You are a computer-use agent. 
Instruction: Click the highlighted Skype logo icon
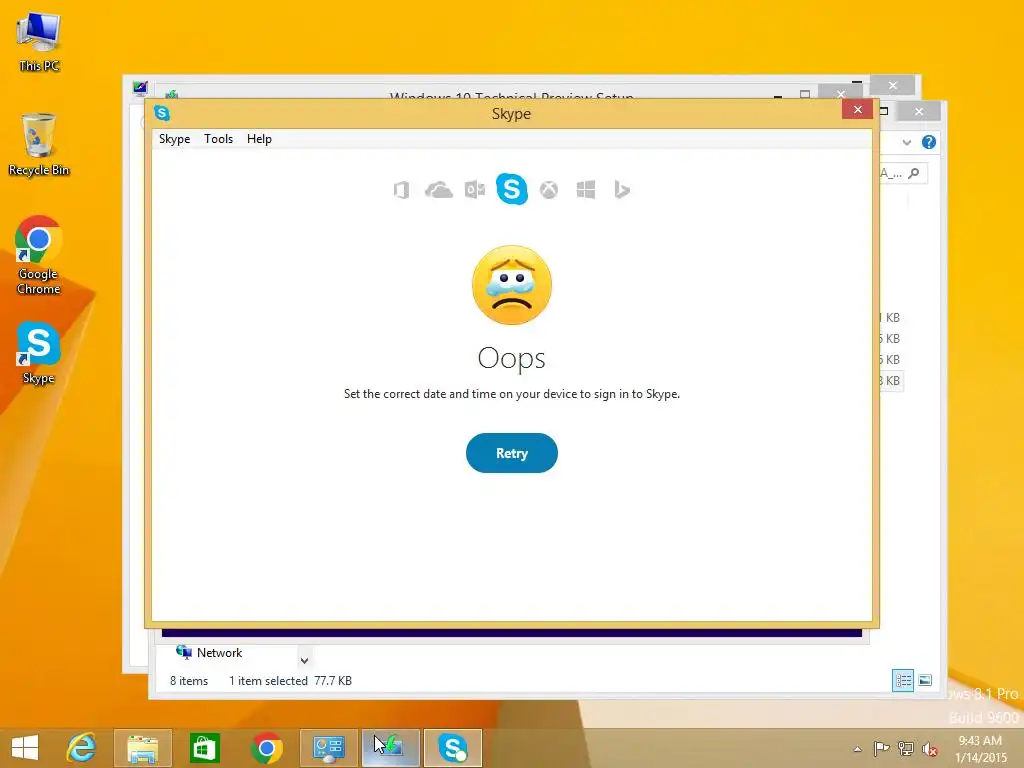(511, 189)
